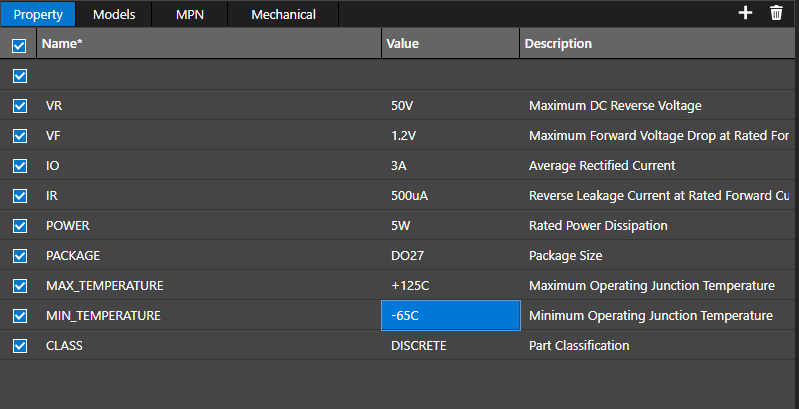Open the MPN tab
Screen dimensions: 799x409
pyautogui.click(x=189, y=14)
